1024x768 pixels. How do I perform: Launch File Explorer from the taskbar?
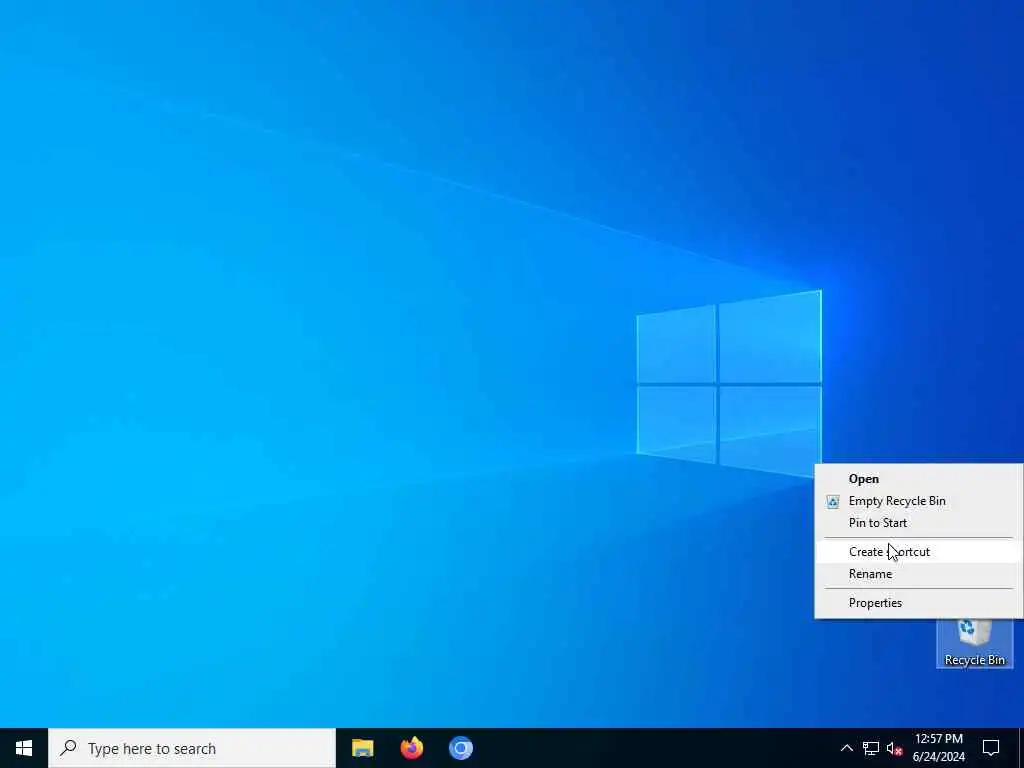point(362,748)
